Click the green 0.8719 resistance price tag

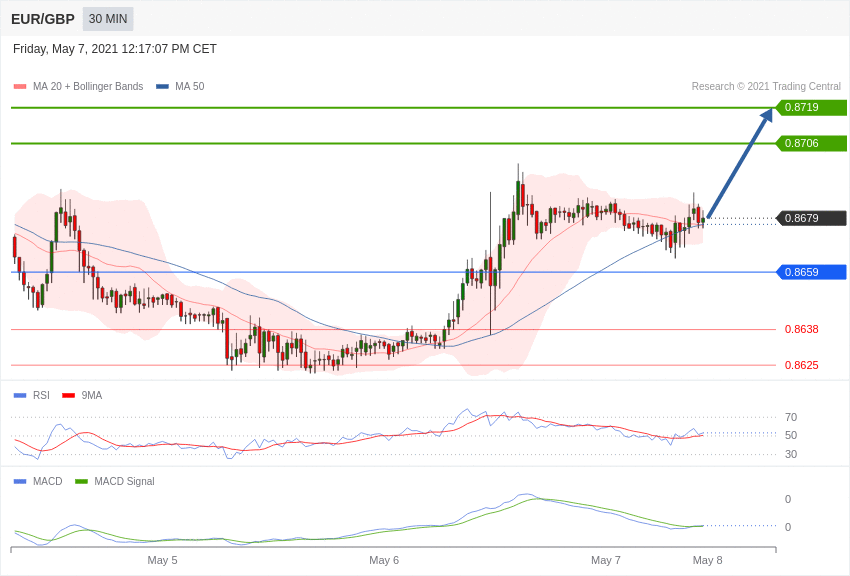(x=812, y=107)
